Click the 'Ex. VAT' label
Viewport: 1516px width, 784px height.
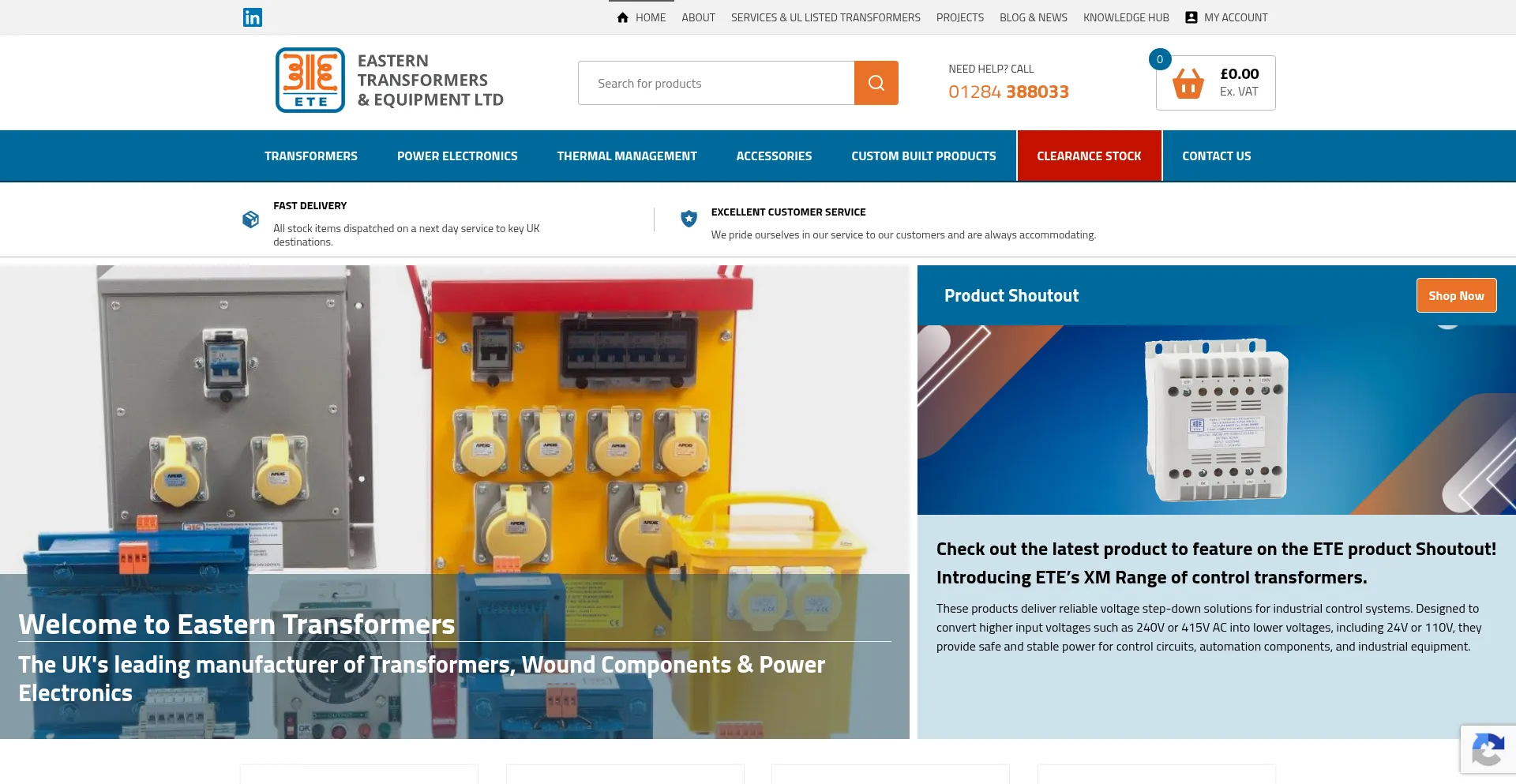[1239, 92]
